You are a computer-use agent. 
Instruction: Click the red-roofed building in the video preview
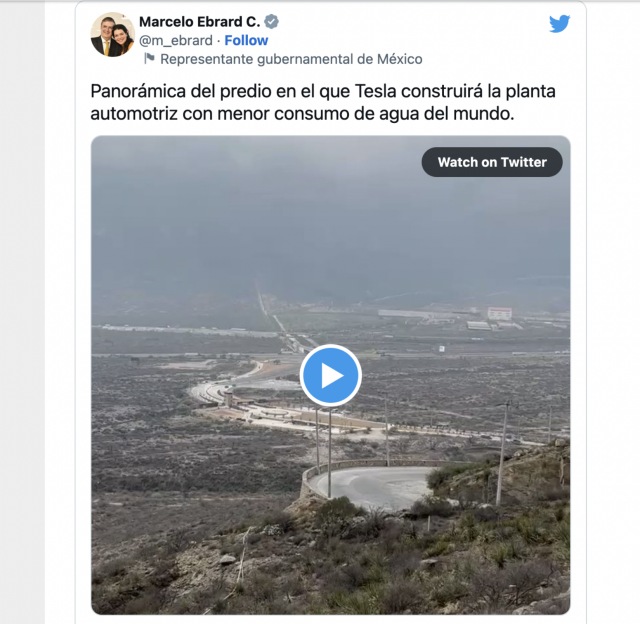(x=500, y=313)
